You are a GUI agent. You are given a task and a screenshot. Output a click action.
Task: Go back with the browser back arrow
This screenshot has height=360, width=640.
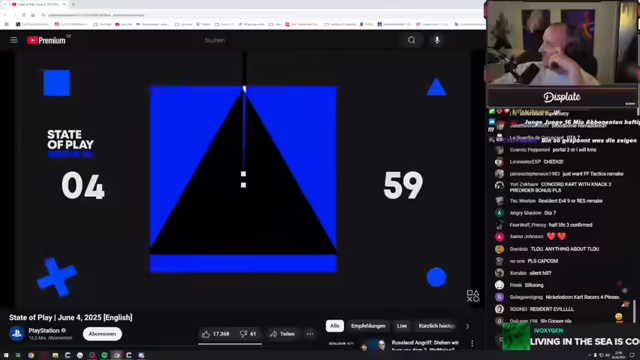6,15
